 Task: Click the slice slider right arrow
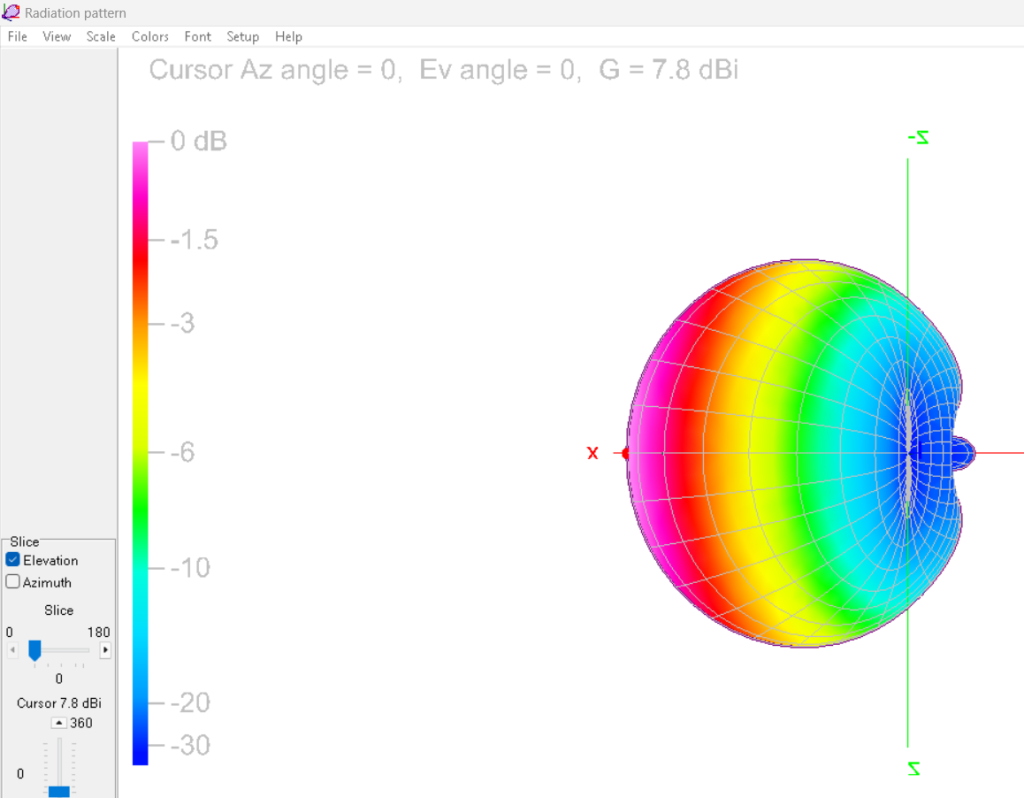click(x=105, y=650)
